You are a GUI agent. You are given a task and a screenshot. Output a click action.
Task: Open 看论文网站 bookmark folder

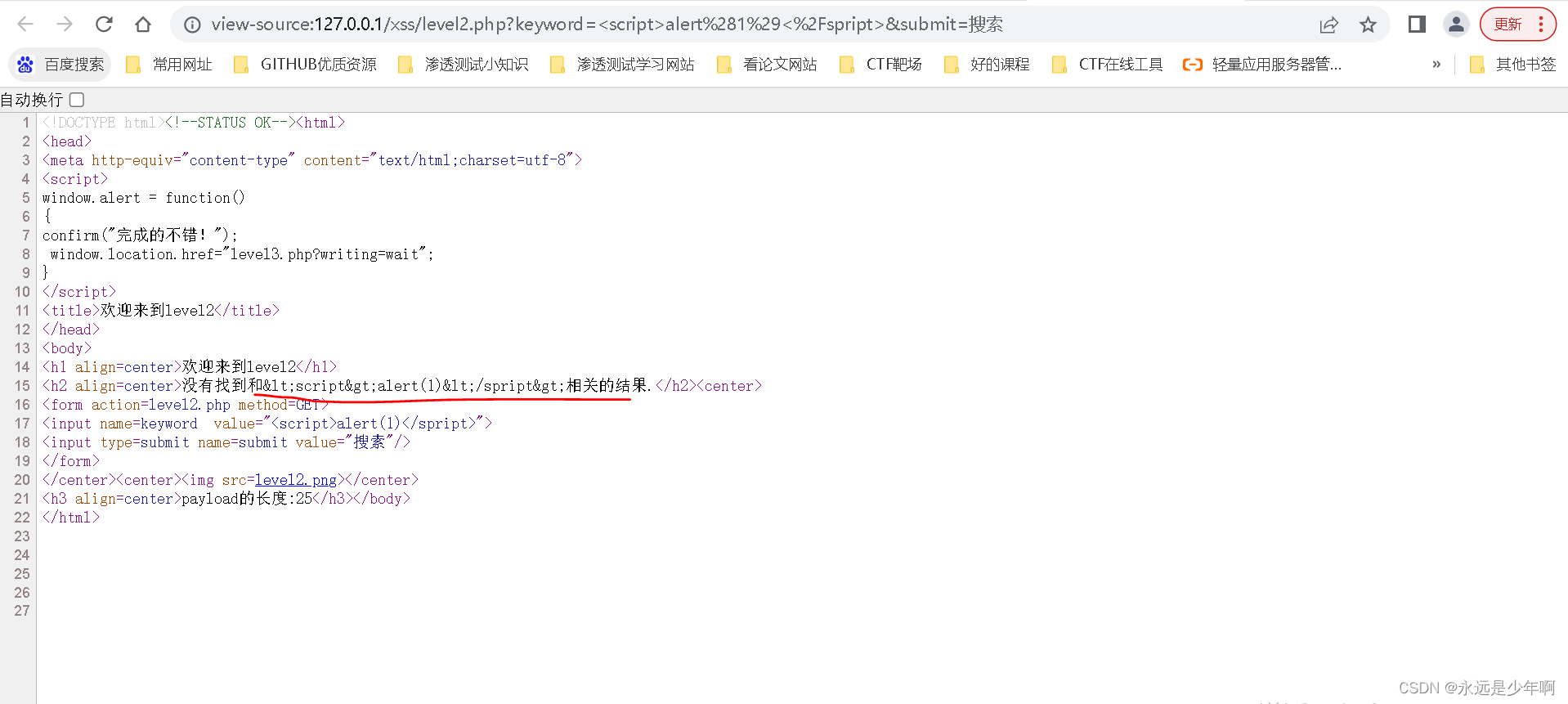tap(767, 65)
